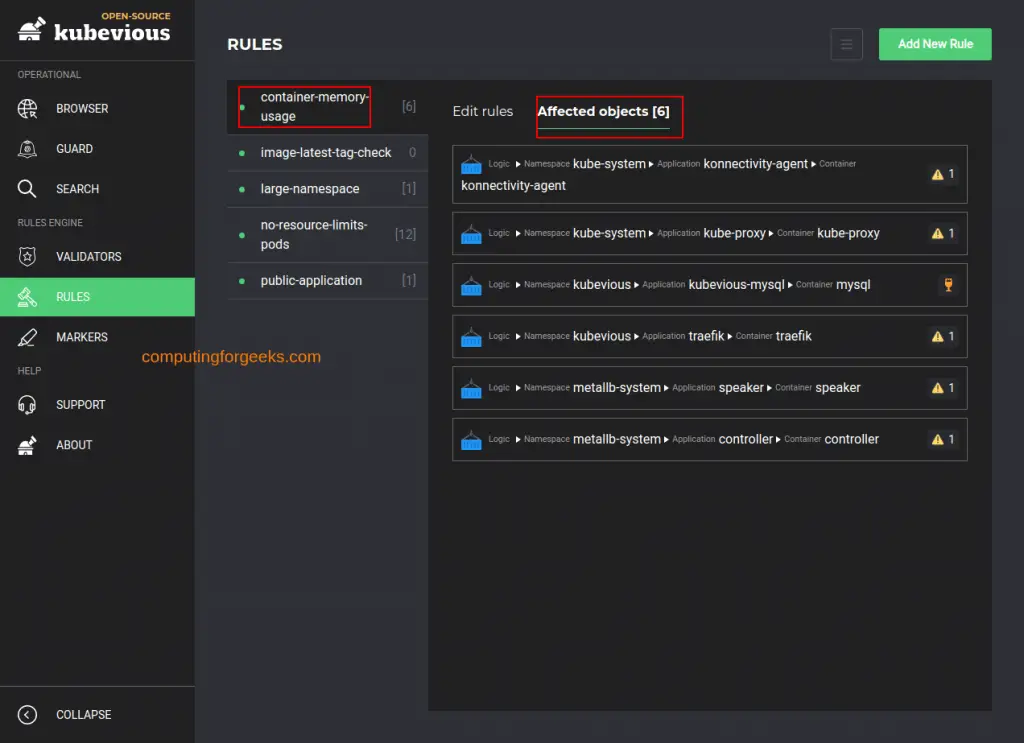Click container icon in traefik row
This screenshot has width=1024, height=743.
[471, 337]
